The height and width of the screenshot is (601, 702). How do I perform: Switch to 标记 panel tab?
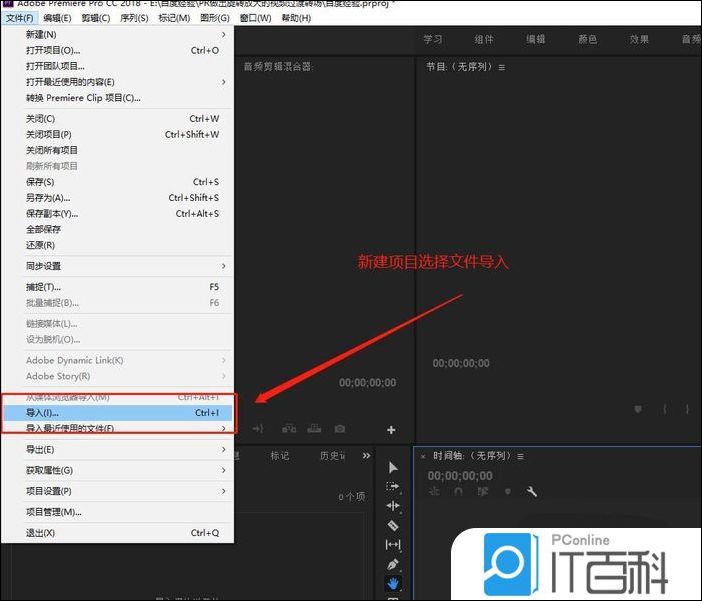(279, 456)
